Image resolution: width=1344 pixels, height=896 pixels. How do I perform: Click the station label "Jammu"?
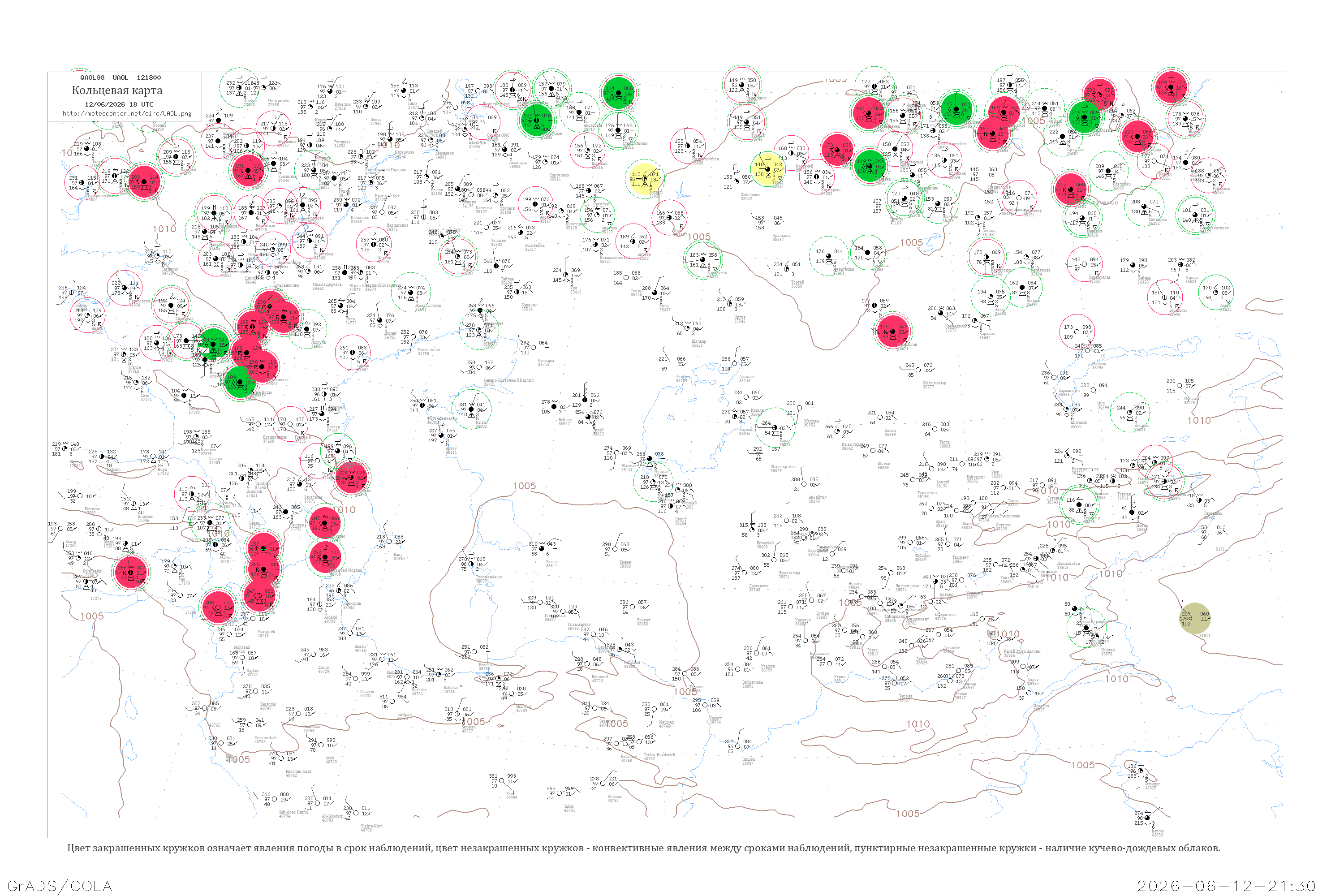coord(1157,831)
